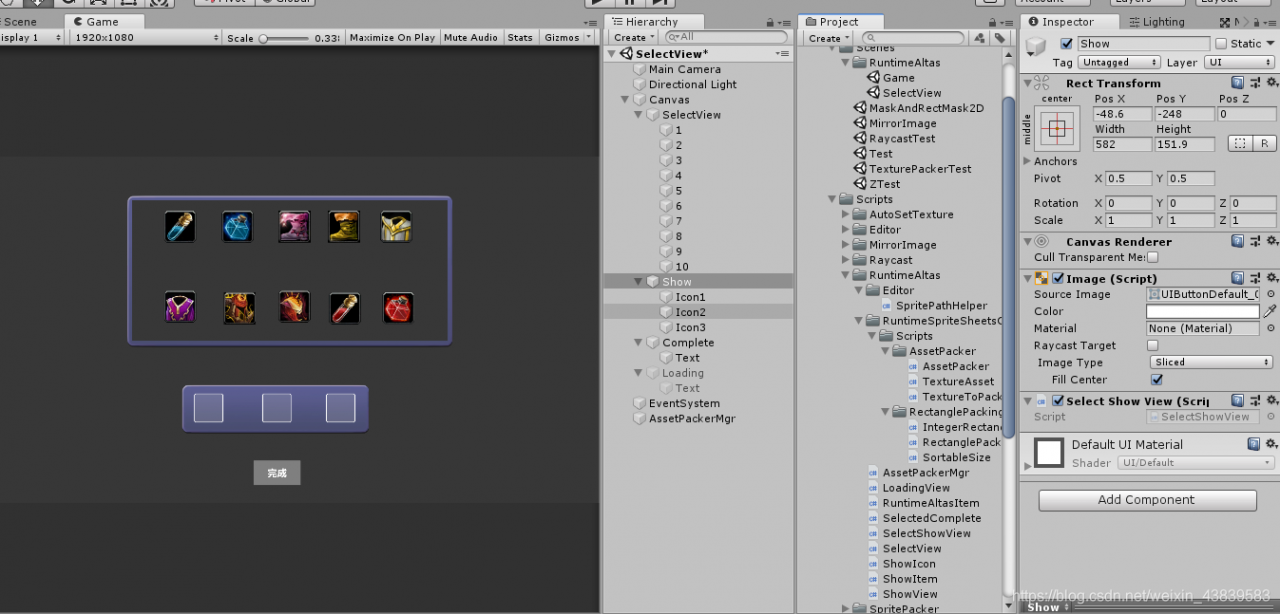Disable the Image (Script) component checkbox
The image size is (1280, 614).
click(1058, 279)
